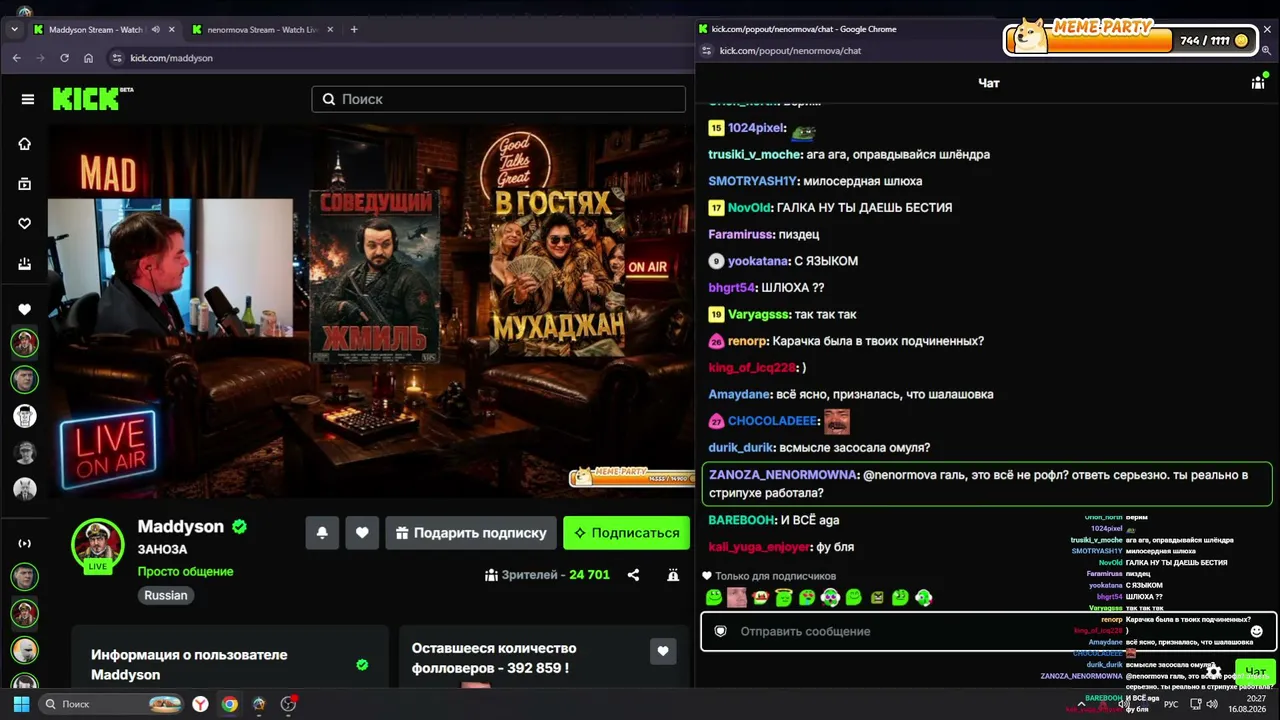The width and height of the screenshot is (1280, 720).
Task: Open the download-tray icon in Kick sidebar
Action: tap(25, 264)
